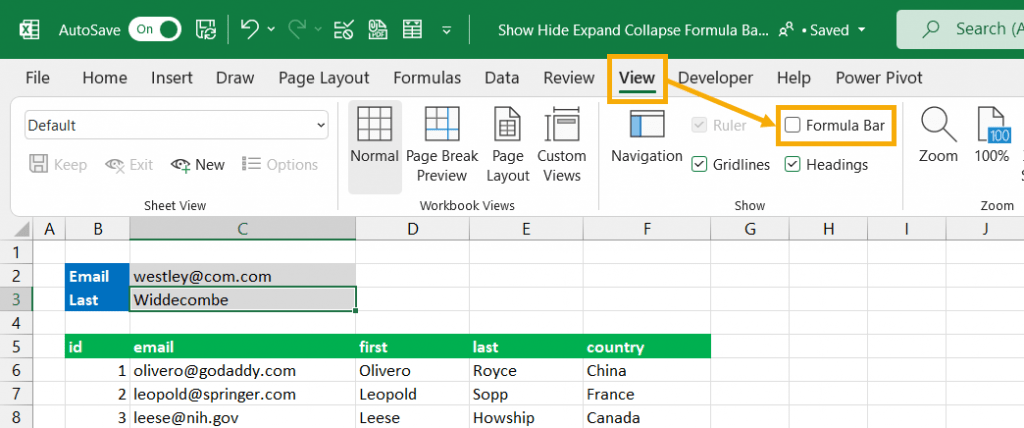Switch to the Developer tab
Viewport: 1024px width, 428px height.
click(x=715, y=78)
